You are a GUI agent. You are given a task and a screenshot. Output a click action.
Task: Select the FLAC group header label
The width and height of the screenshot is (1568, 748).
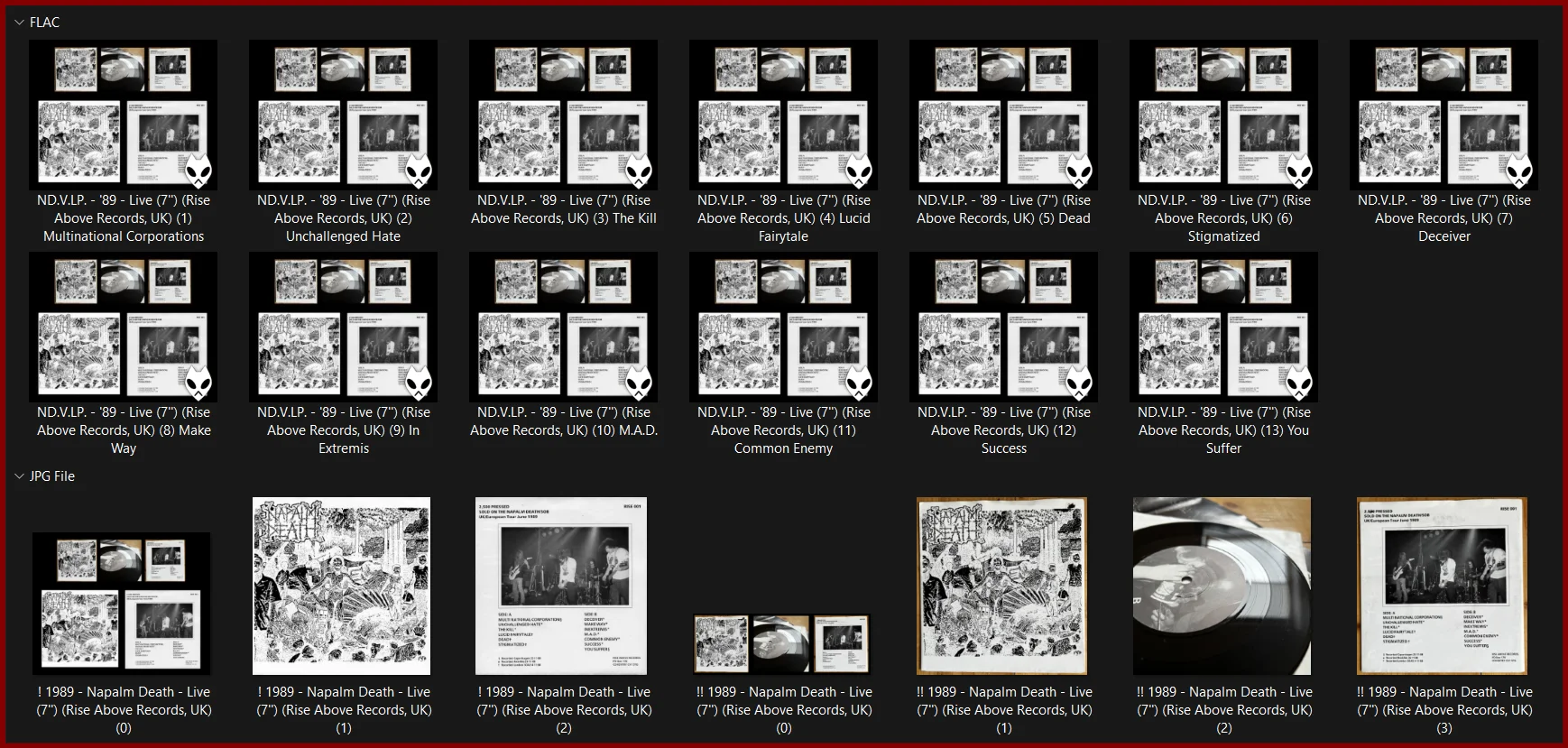pos(44,23)
